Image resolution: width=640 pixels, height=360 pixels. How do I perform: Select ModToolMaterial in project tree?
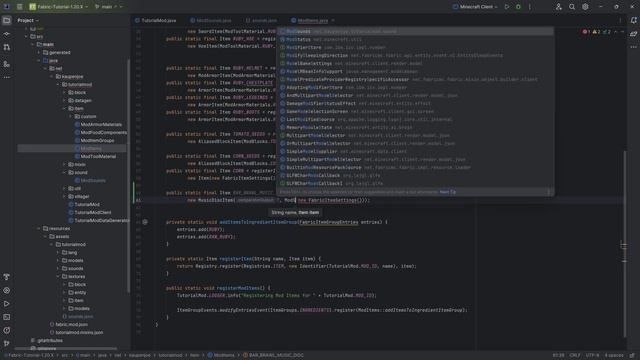(95, 156)
